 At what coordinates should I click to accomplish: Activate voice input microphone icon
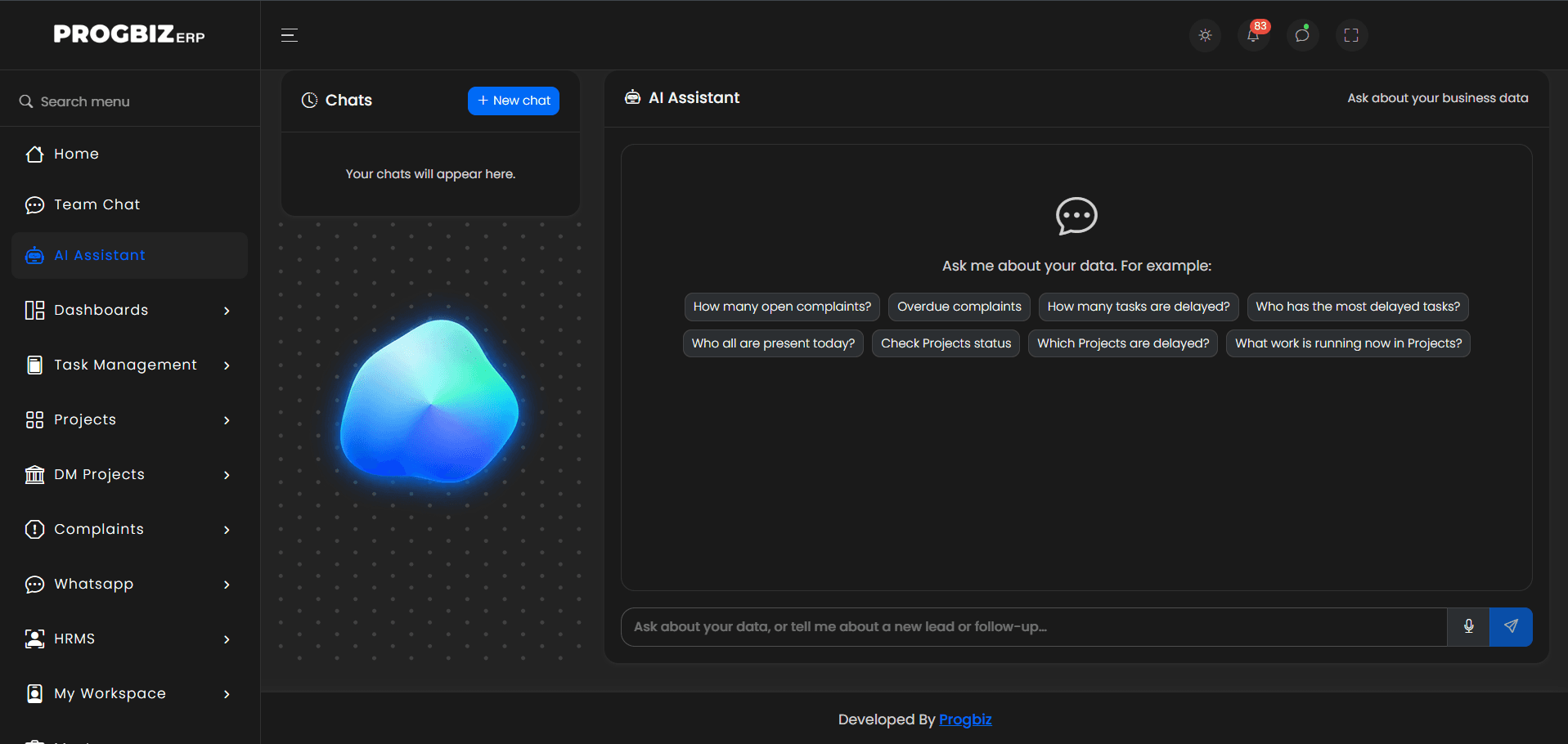(1468, 627)
